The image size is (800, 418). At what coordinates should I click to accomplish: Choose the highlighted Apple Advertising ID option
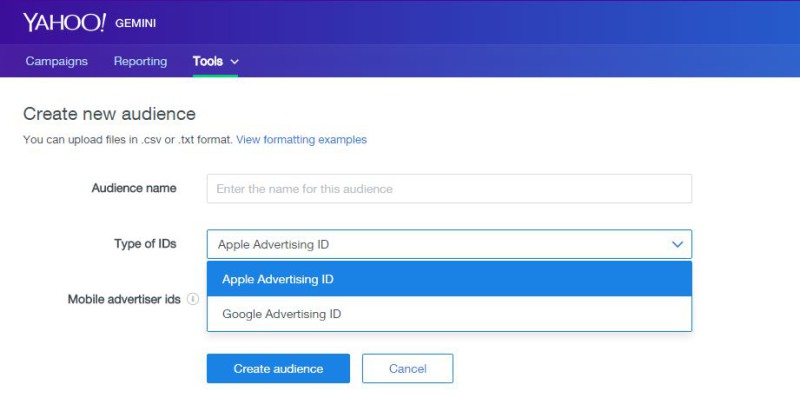(x=449, y=279)
